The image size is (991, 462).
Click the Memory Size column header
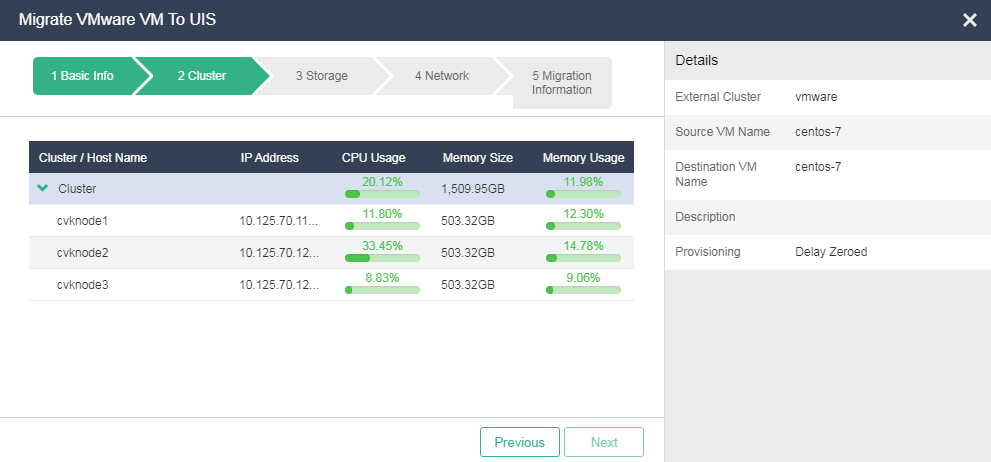tap(478, 158)
